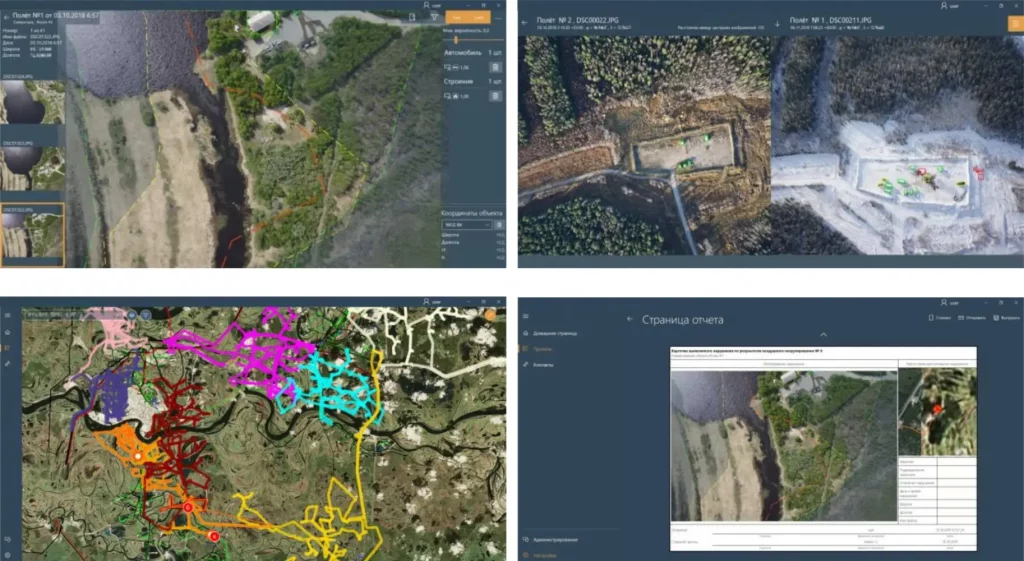
Task: Click the house icon under Строения
Action: click(455, 96)
